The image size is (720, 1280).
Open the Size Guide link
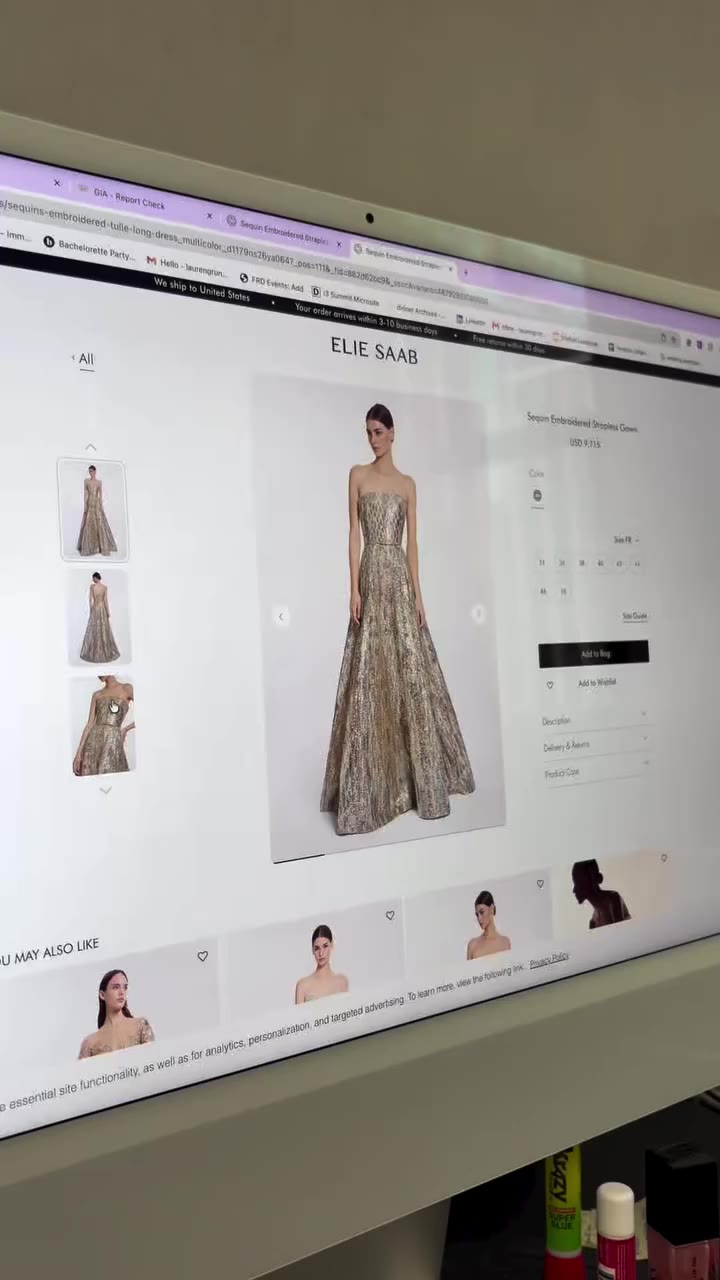coord(634,616)
